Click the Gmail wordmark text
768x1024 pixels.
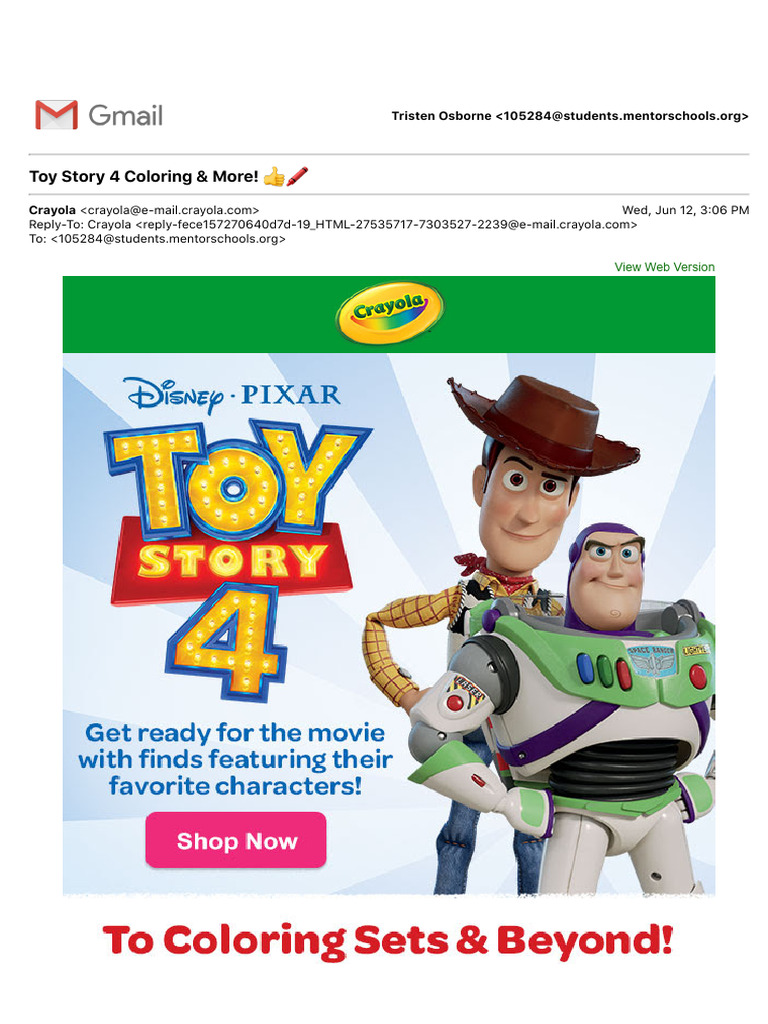coord(125,115)
